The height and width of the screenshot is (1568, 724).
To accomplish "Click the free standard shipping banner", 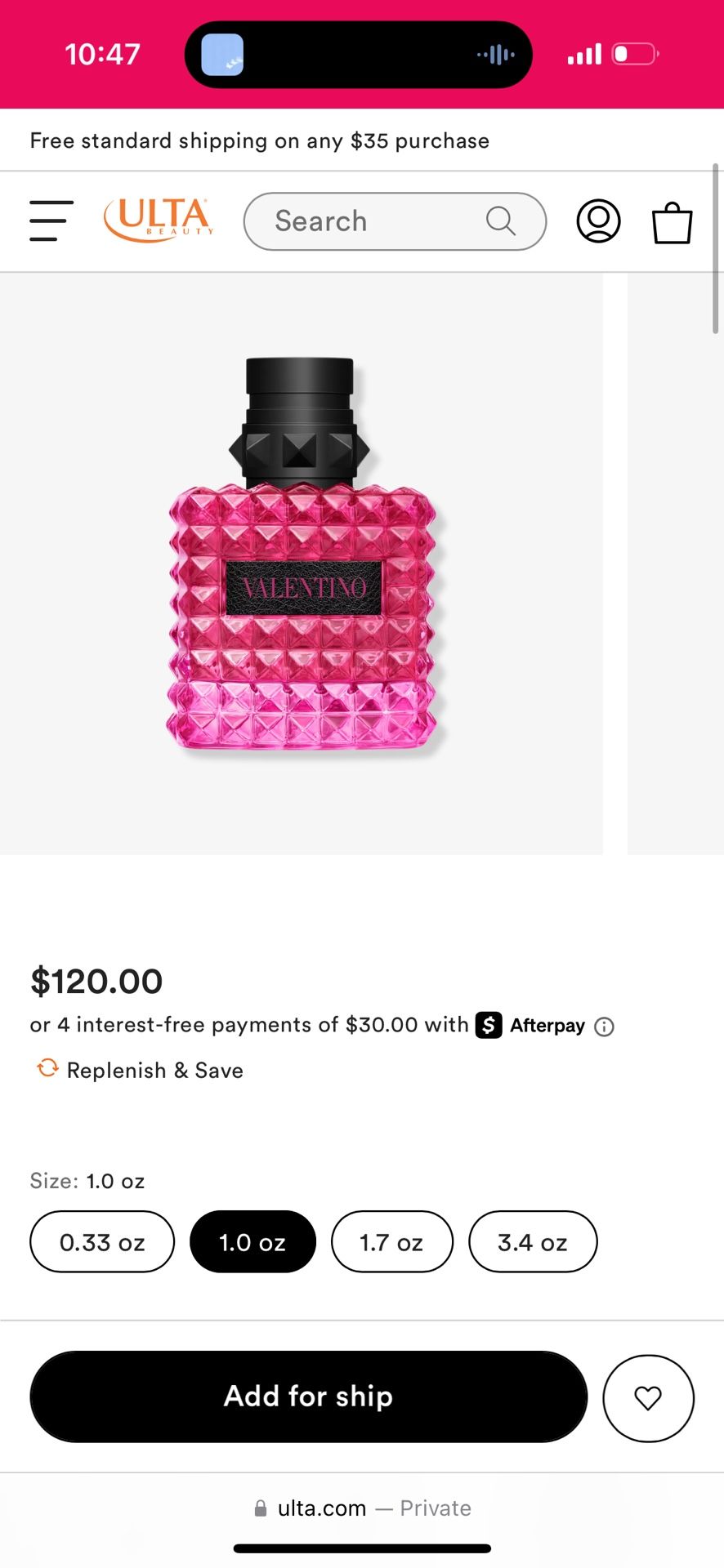I will coord(259,140).
